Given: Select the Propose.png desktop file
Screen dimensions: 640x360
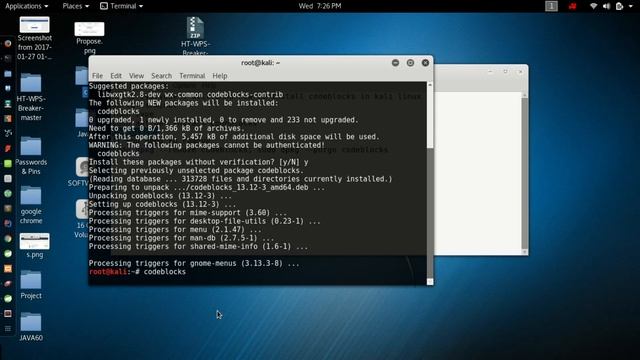Looking at the screenshot, I should click(89, 38).
